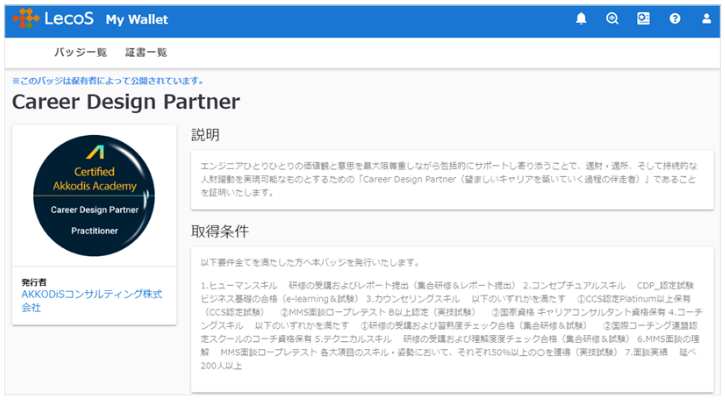Open the profile card icon

tap(643, 18)
